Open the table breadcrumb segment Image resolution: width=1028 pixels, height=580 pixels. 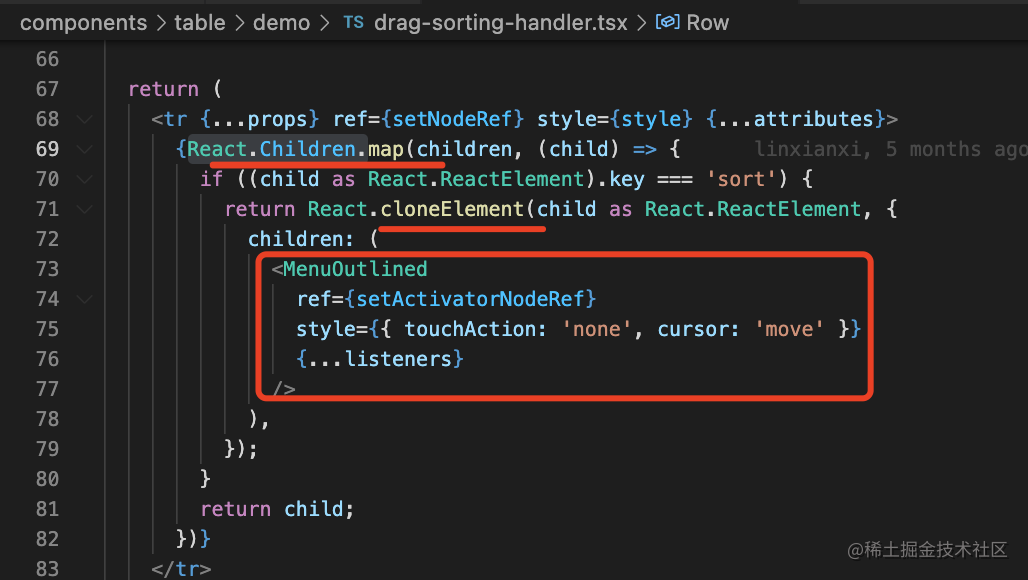click(199, 23)
